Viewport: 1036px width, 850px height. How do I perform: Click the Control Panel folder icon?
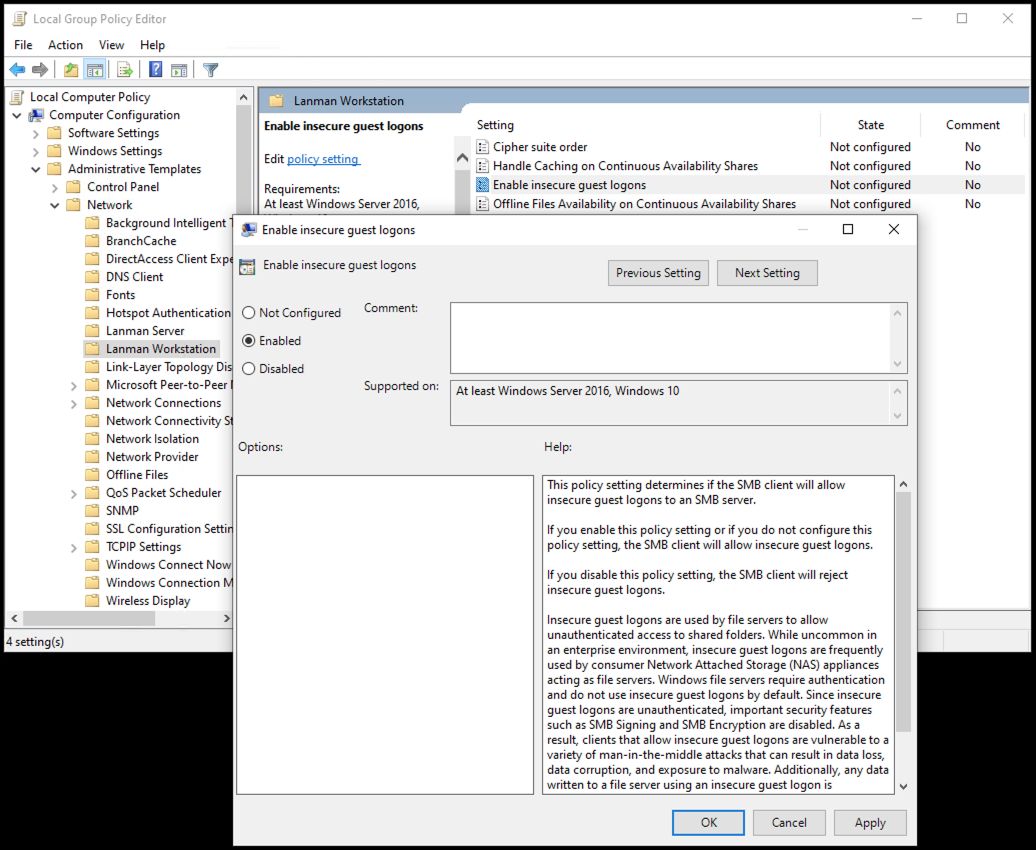(73, 186)
